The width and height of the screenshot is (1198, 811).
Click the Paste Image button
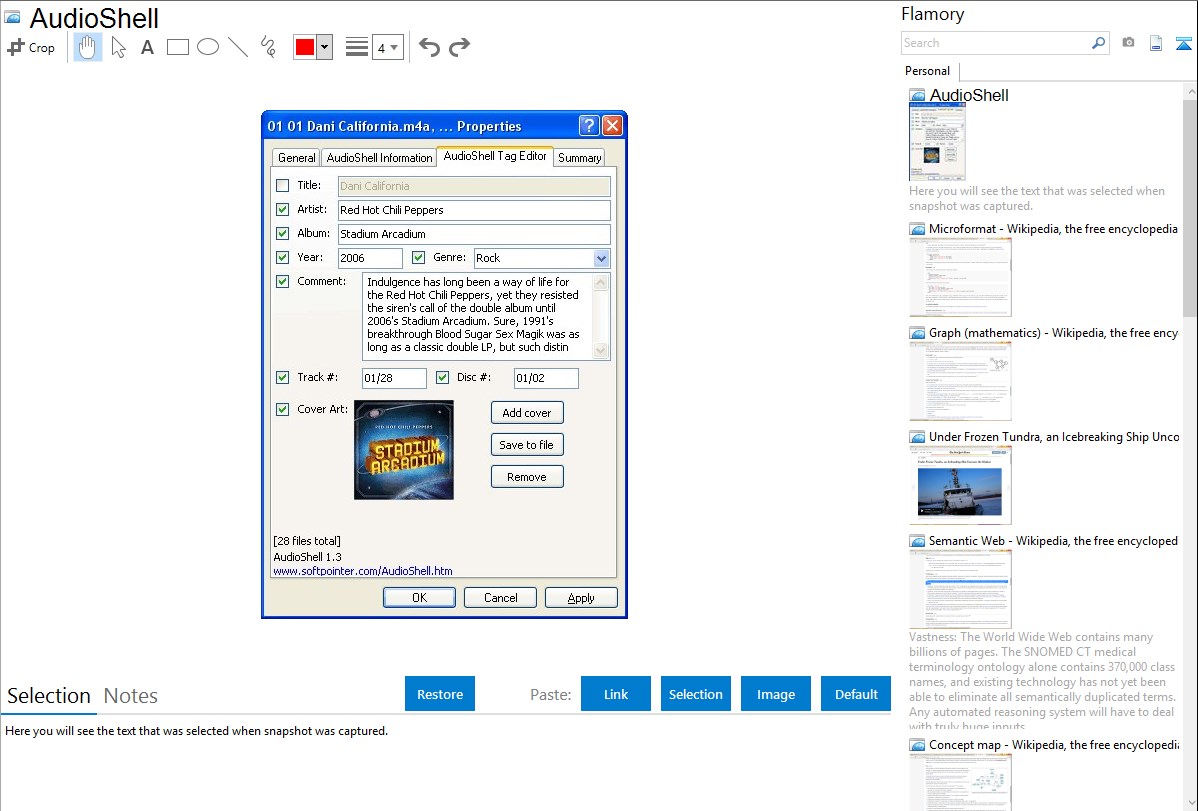tap(776, 694)
